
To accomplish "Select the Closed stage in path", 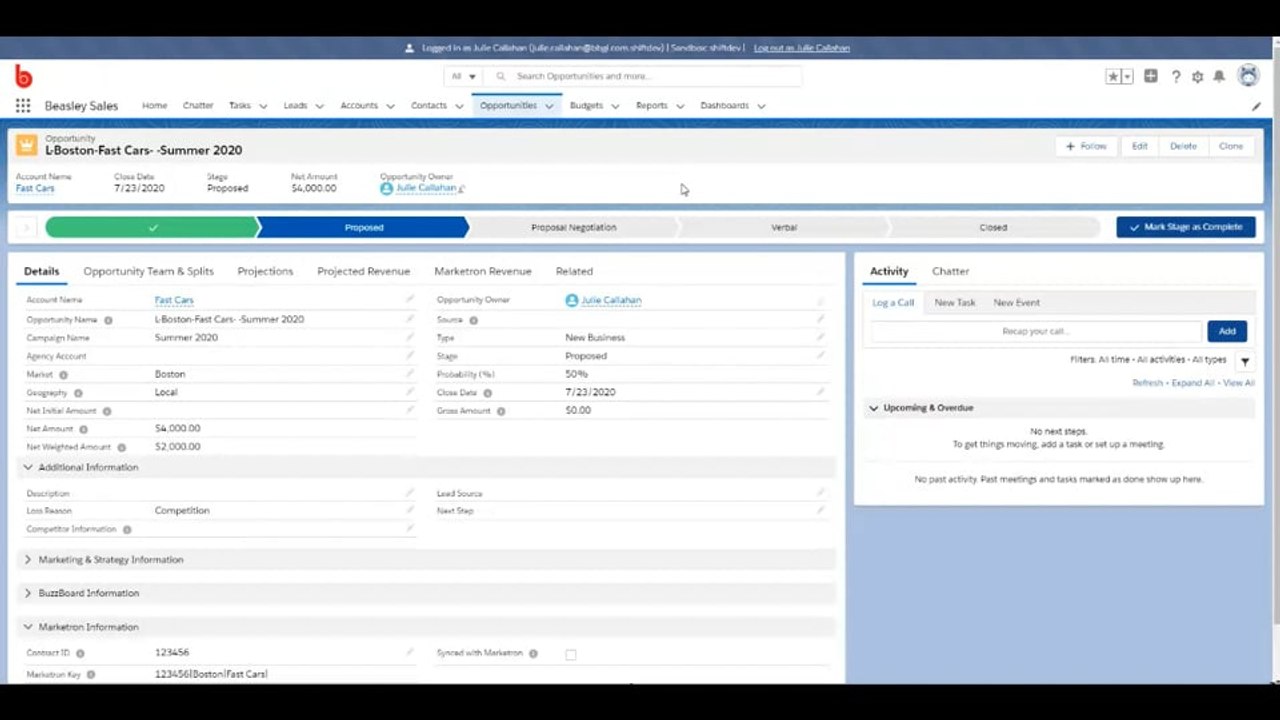I will click(993, 227).
